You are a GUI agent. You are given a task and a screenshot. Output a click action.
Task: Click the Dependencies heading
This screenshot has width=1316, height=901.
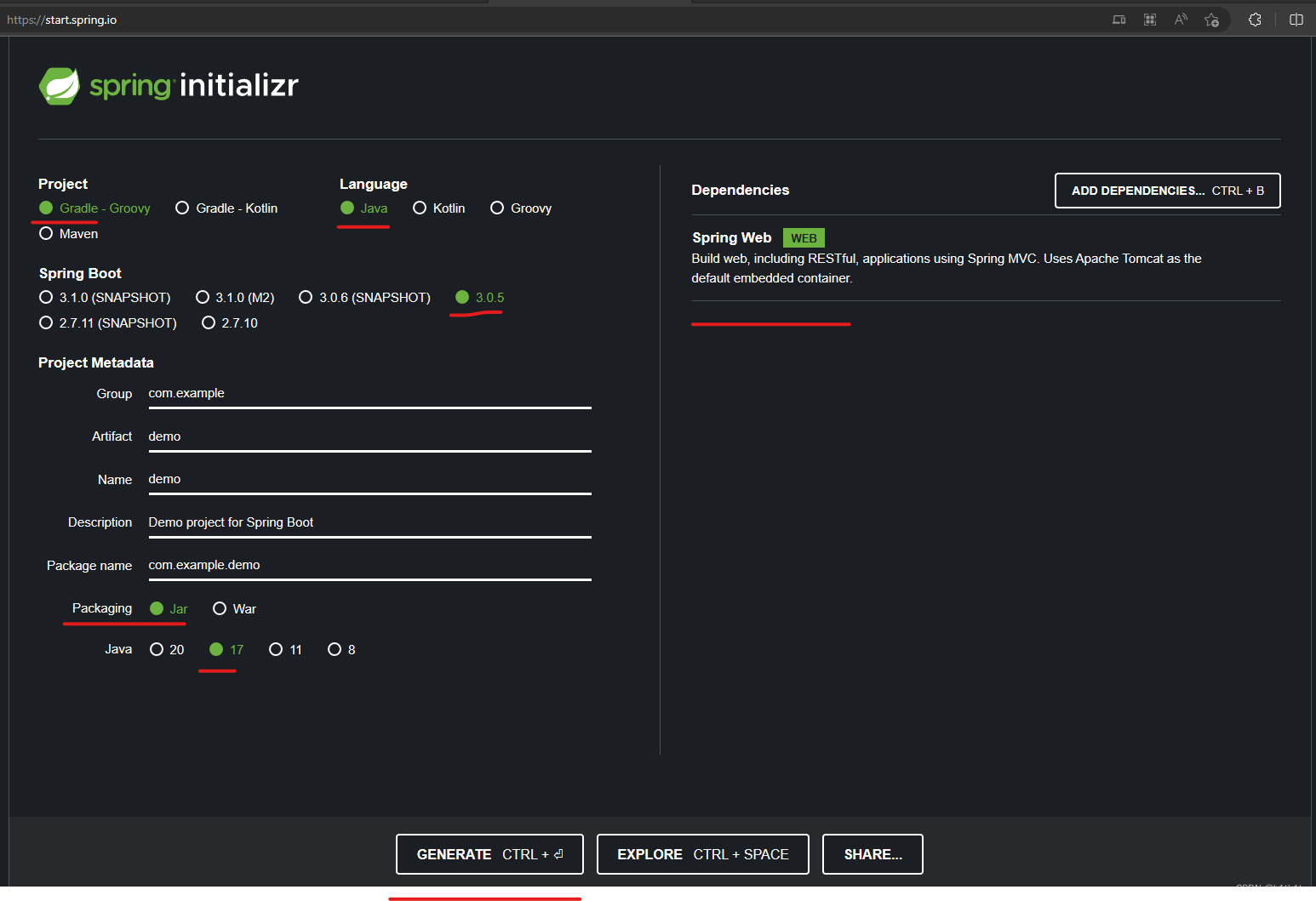(740, 191)
